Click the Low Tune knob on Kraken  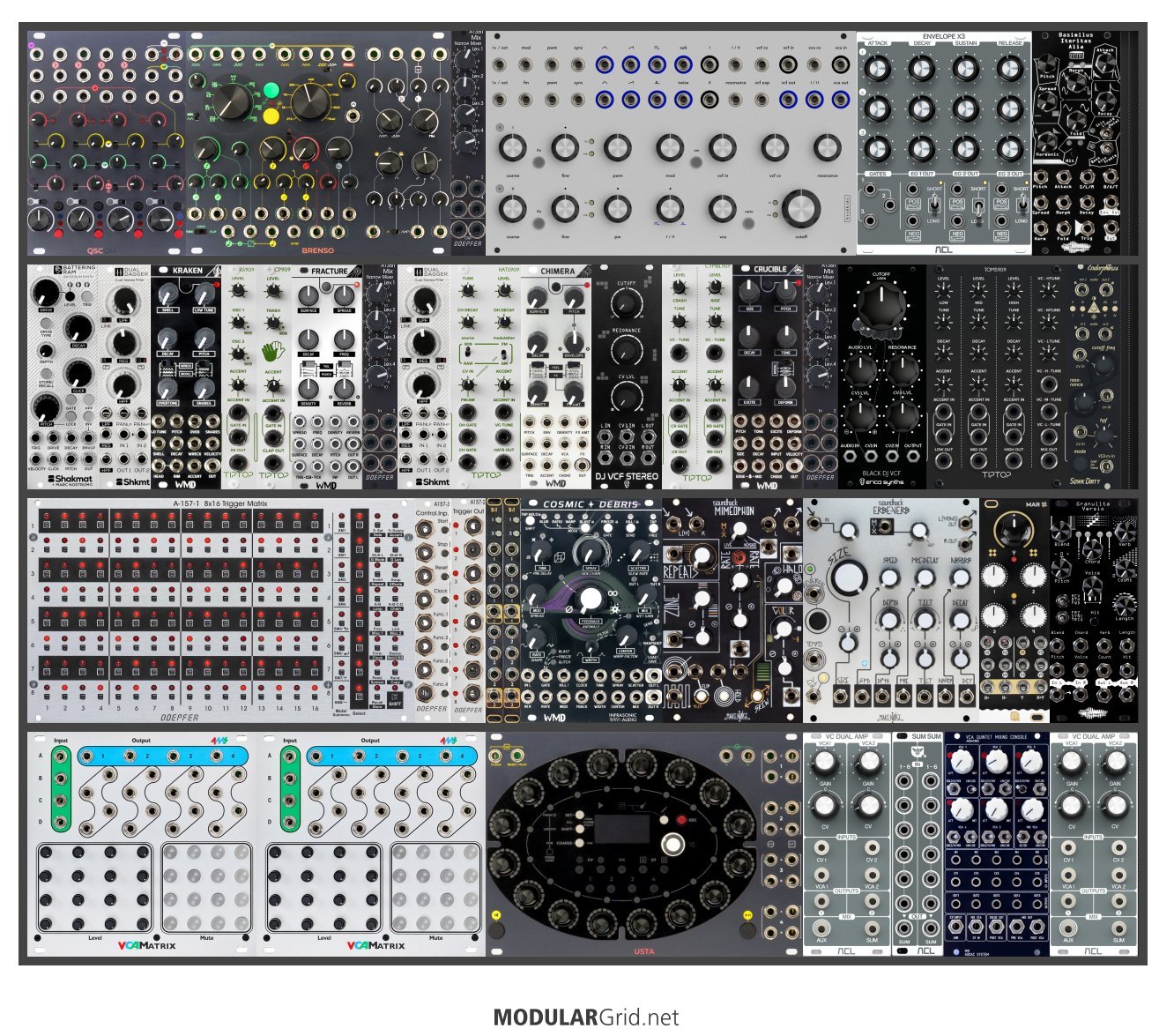tap(204, 294)
